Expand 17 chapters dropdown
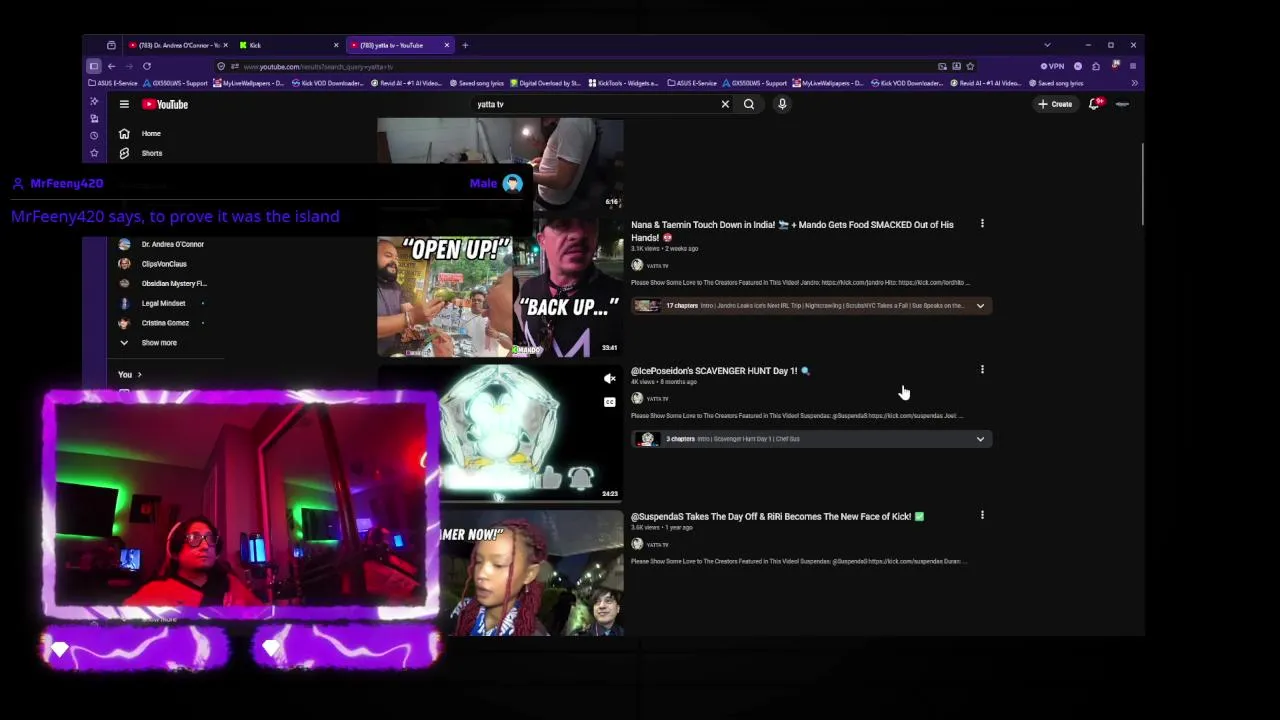This screenshot has height=720, width=1280. (x=980, y=306)
